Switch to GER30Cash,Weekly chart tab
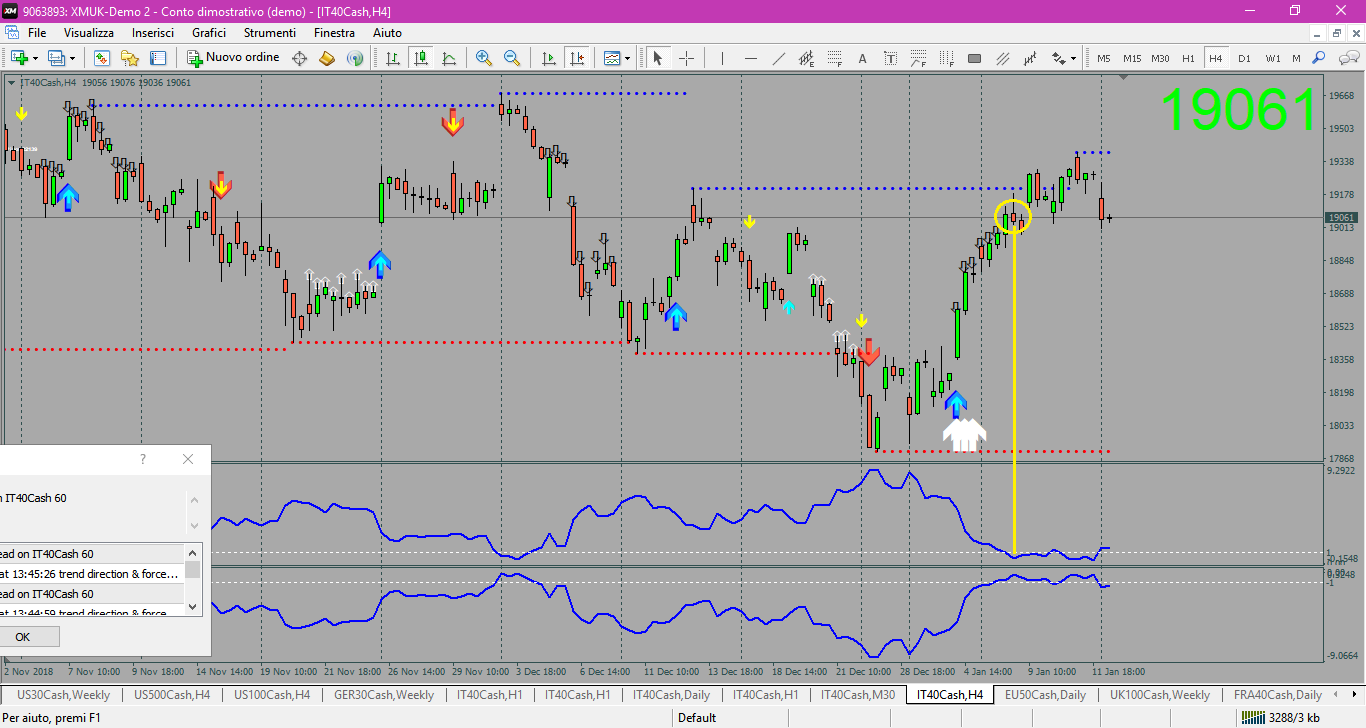Image resolution: width=1366 pixels, height=728 pixels. click(x=384, y=694)
